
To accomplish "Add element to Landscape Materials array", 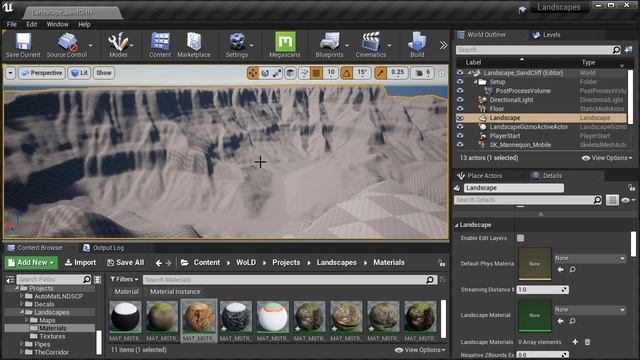I will click(575, 342).
